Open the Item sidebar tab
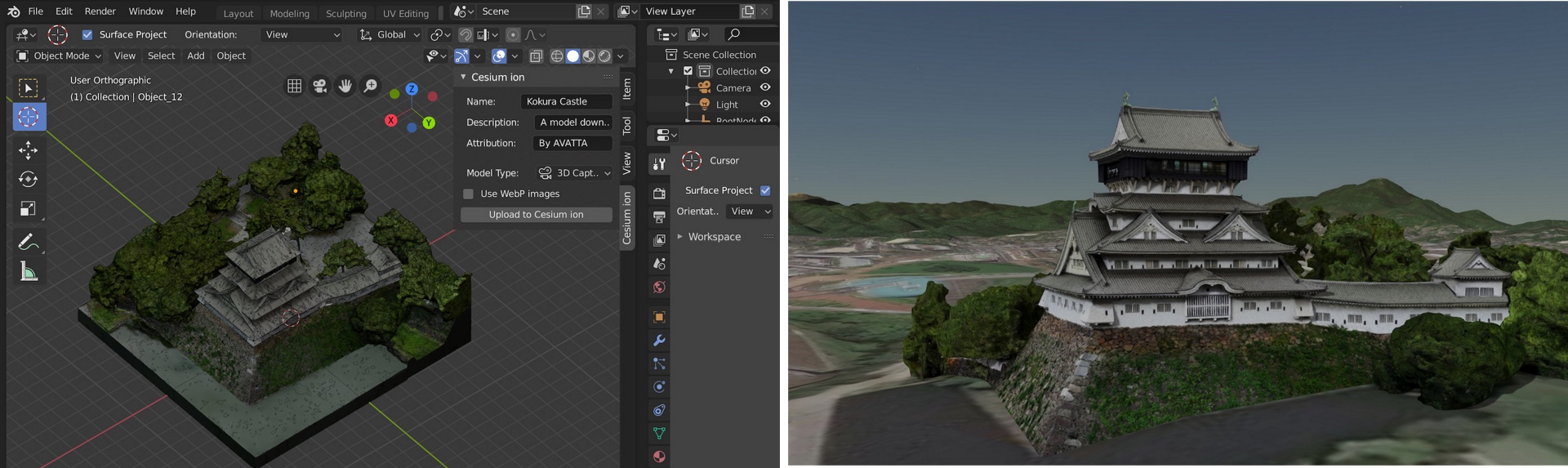Image resolution: width=1568 pixels, height=468 pixels. (x=627, y=88)
